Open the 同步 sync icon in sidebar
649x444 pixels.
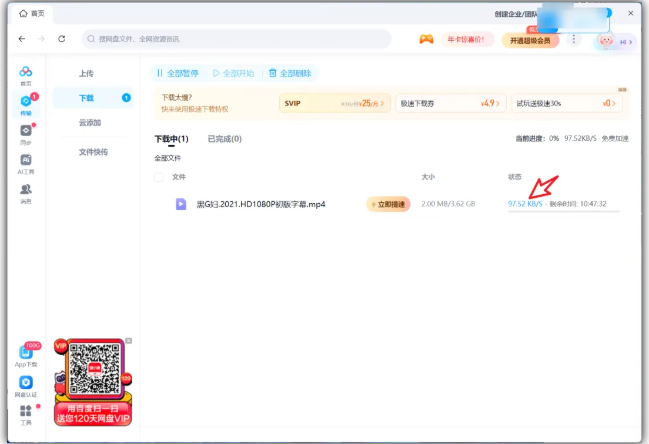click(26, 131)
